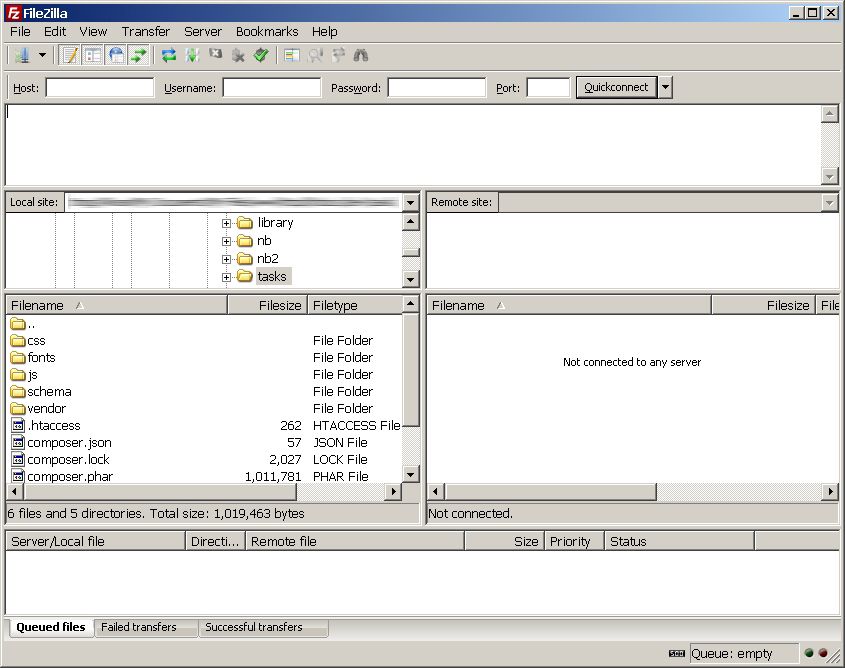The image size is (845, 668).
Task: Toggle processing of the transfer queue
Action: [x=192, y=55]
